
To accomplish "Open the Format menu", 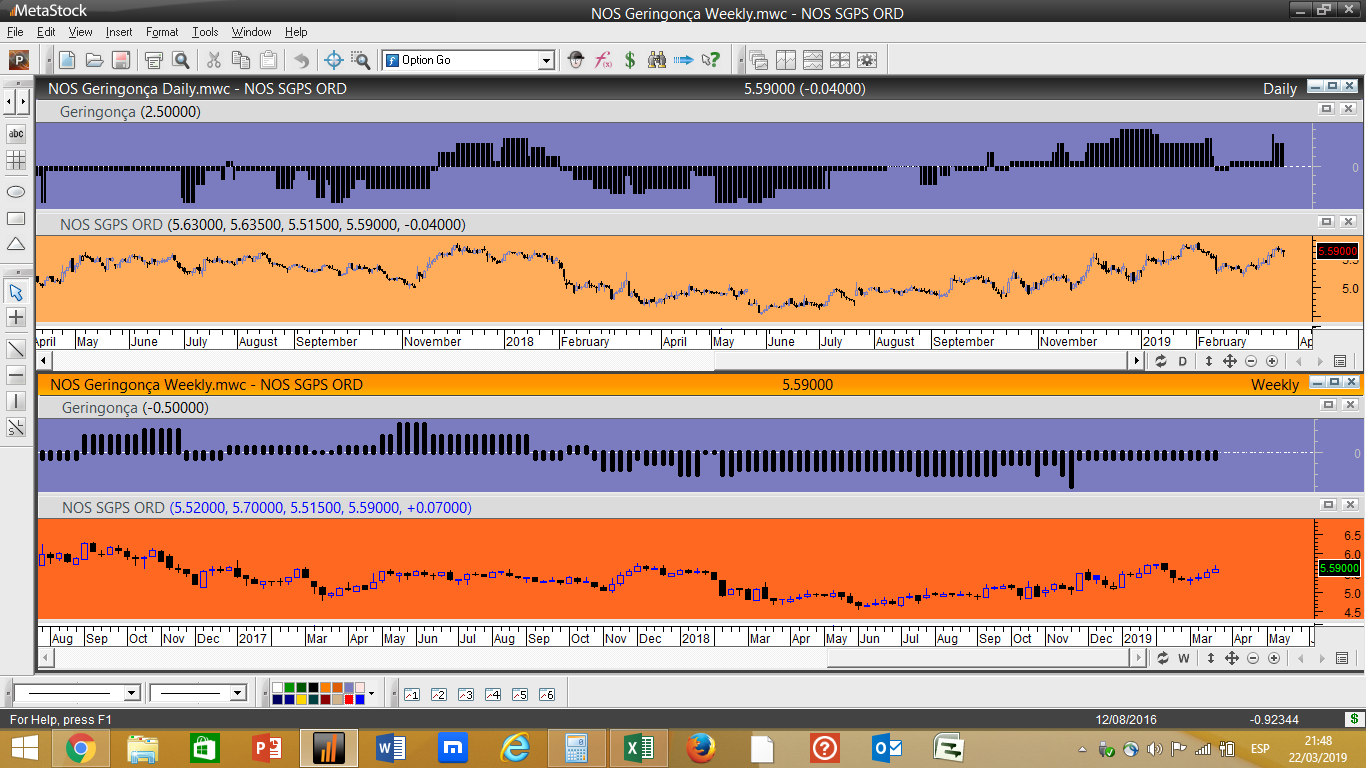I will tap(162, 32).
